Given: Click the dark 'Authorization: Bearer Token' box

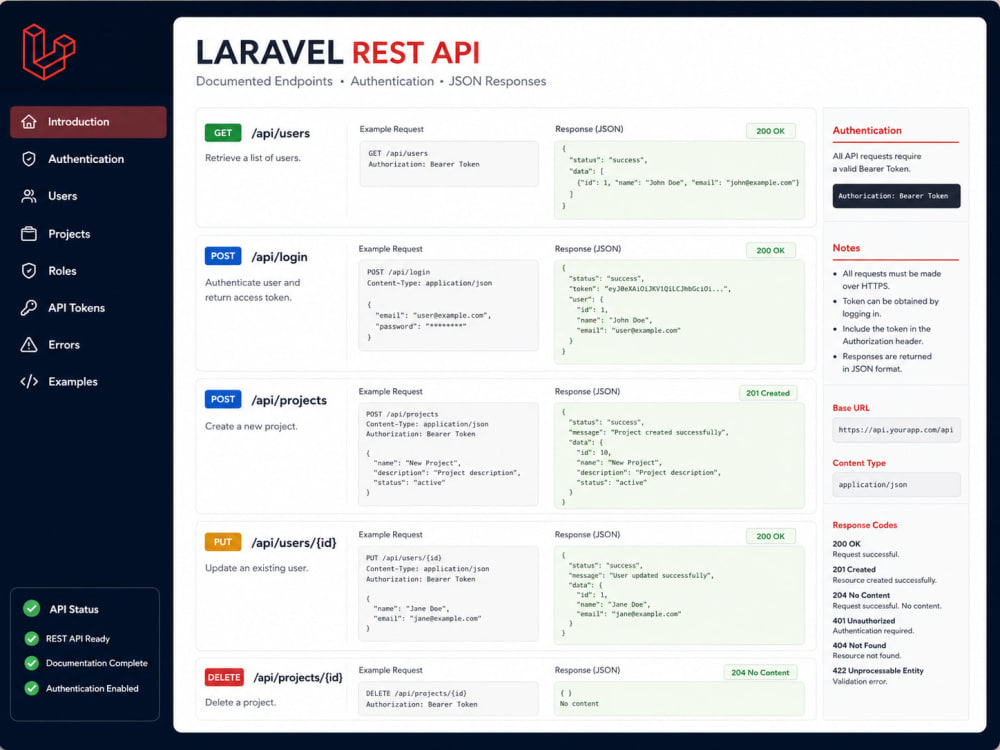Looking at the screenshot, I should click(896, 196).
